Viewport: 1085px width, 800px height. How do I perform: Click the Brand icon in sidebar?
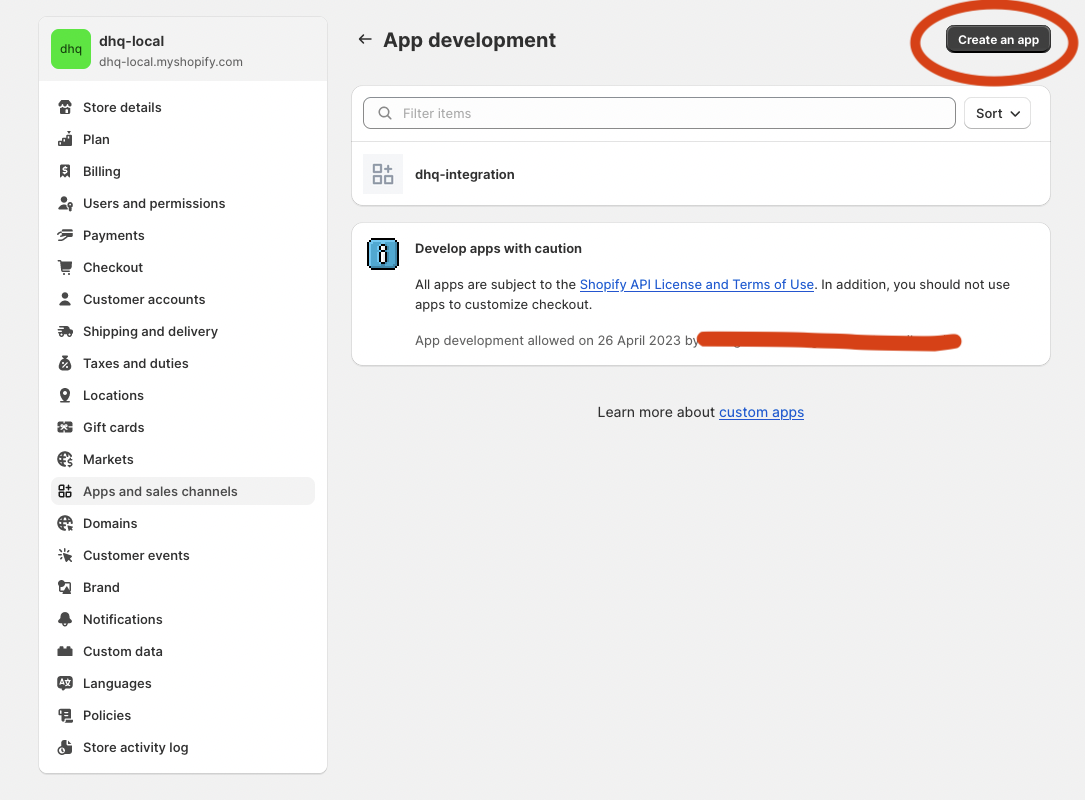pos(65,588)
